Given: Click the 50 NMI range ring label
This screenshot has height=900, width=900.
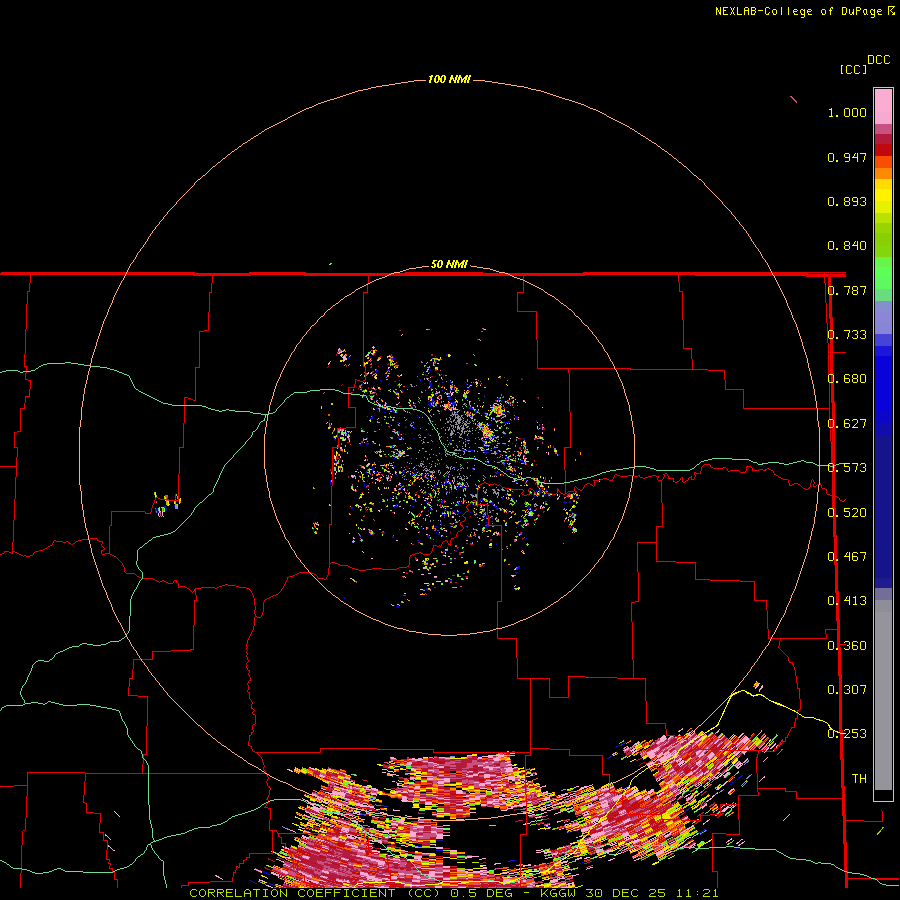Looking at the screenshot, I should pos(449,264).
